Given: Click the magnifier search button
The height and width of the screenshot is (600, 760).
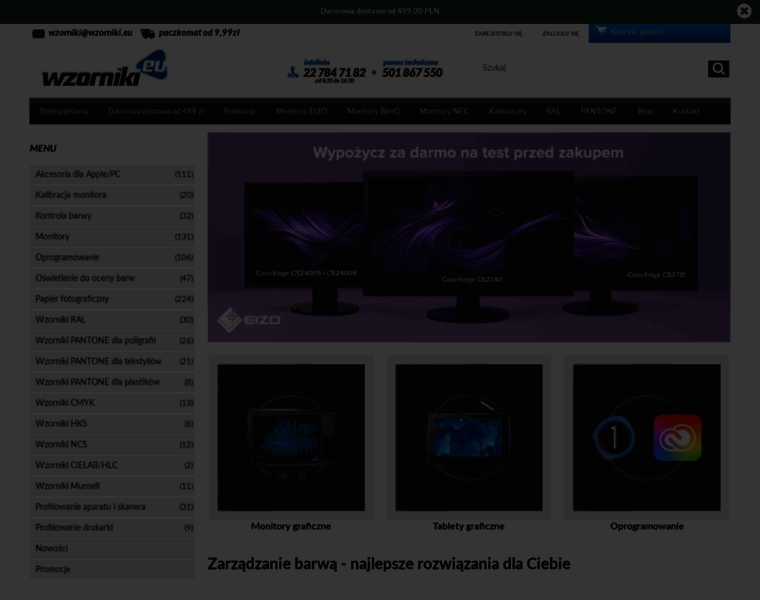Looking at the screenshot, I should [x=718, y=69].
